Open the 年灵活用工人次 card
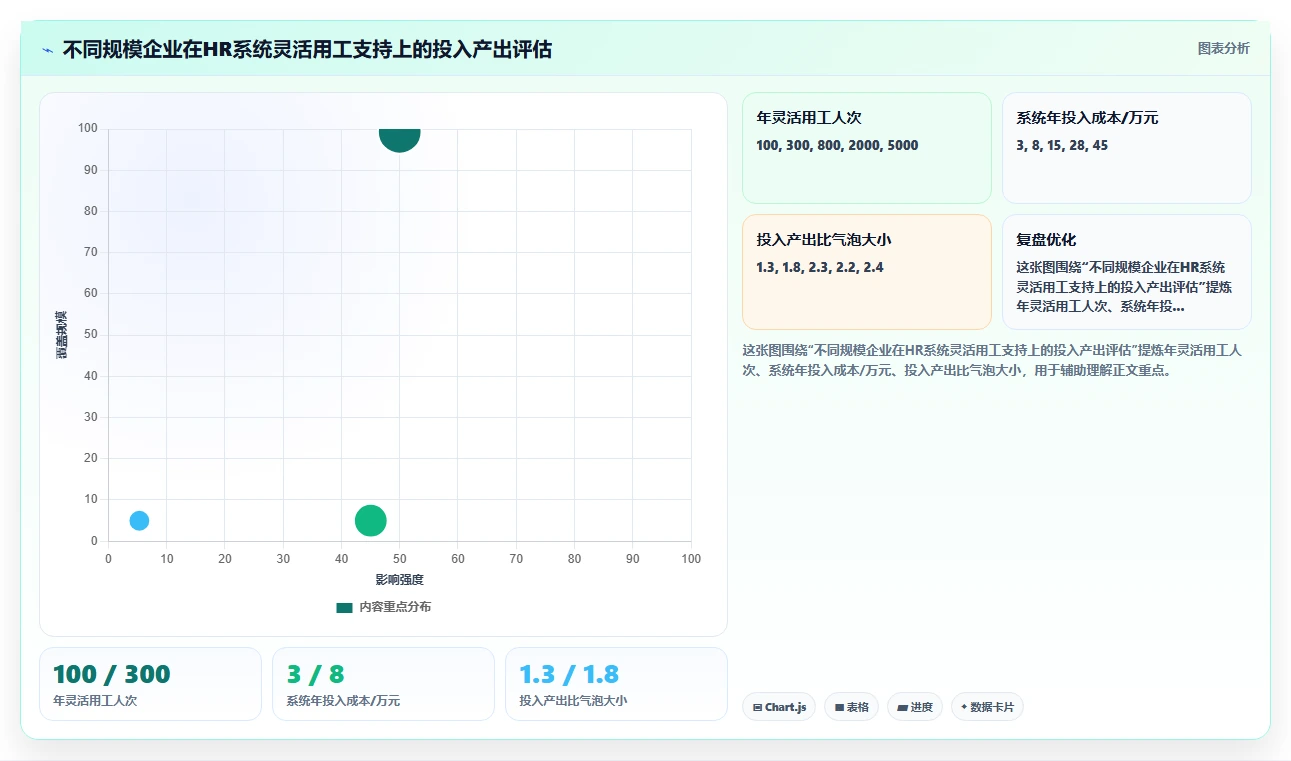1291x761 pixels. (x=866, y=148)
